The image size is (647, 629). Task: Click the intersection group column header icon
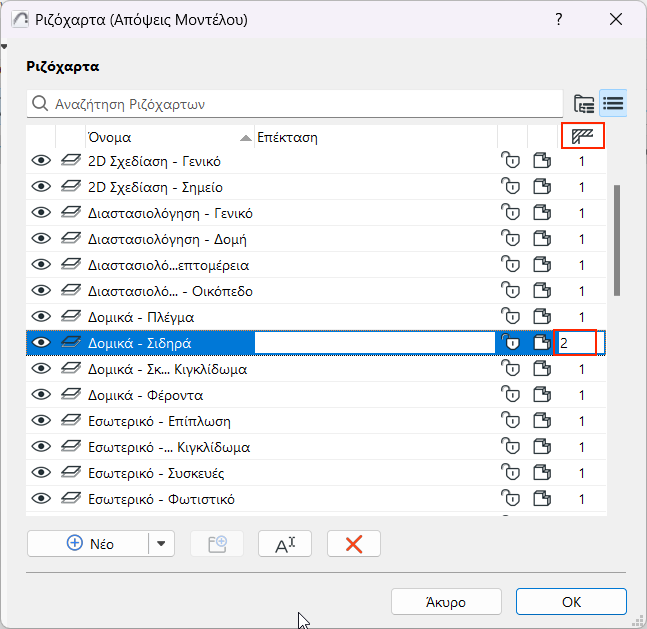tap(581, 136)
